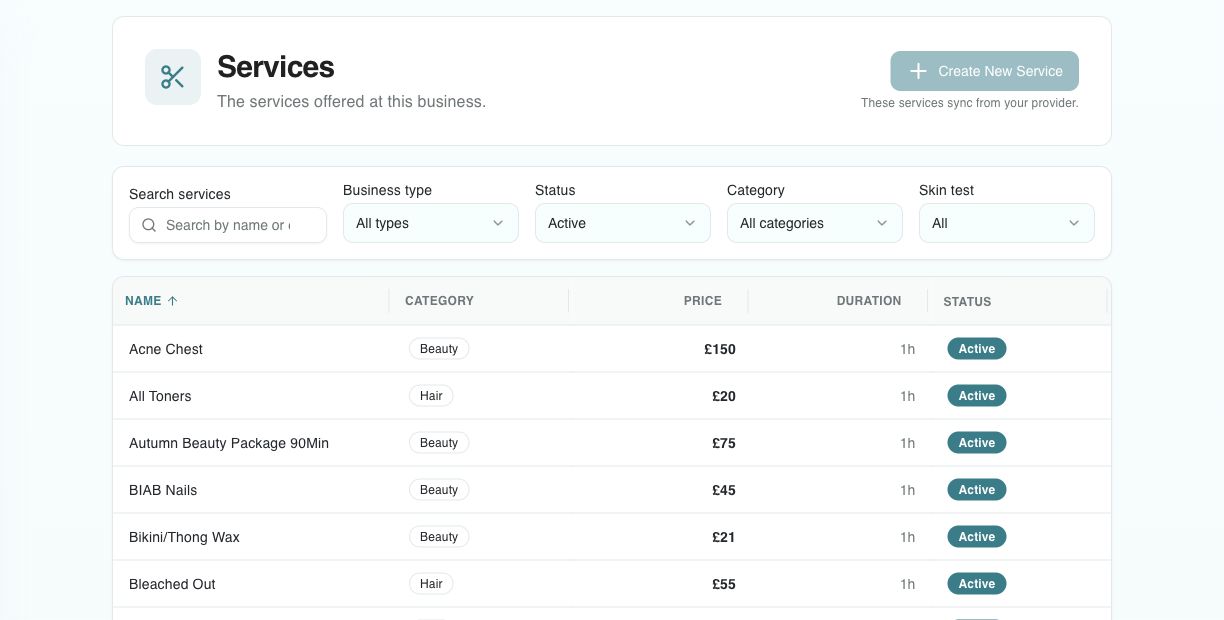Open the Status filter showing Active
The image size is (1224, 620).
(x=623, y=223)
